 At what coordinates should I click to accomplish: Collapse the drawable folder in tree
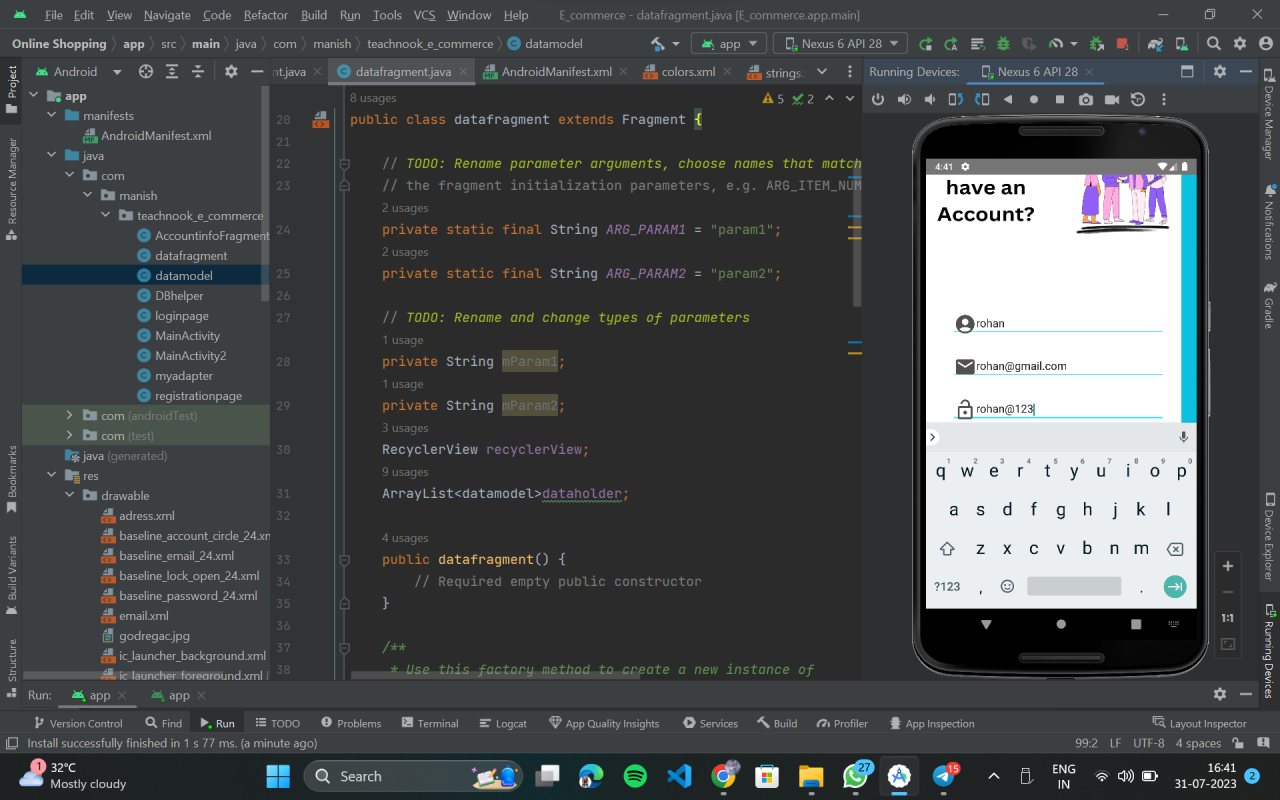point(70,496)
